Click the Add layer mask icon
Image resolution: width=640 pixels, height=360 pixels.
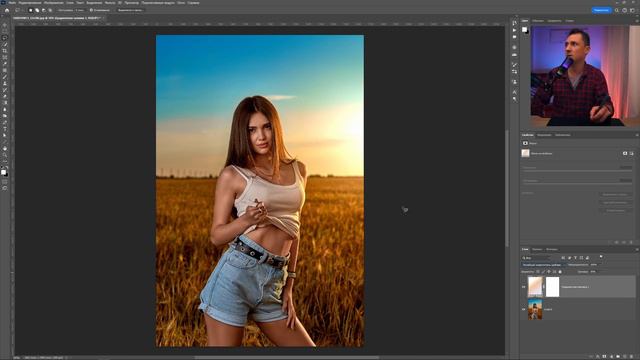pyautogui.click(x=604, y=356)
